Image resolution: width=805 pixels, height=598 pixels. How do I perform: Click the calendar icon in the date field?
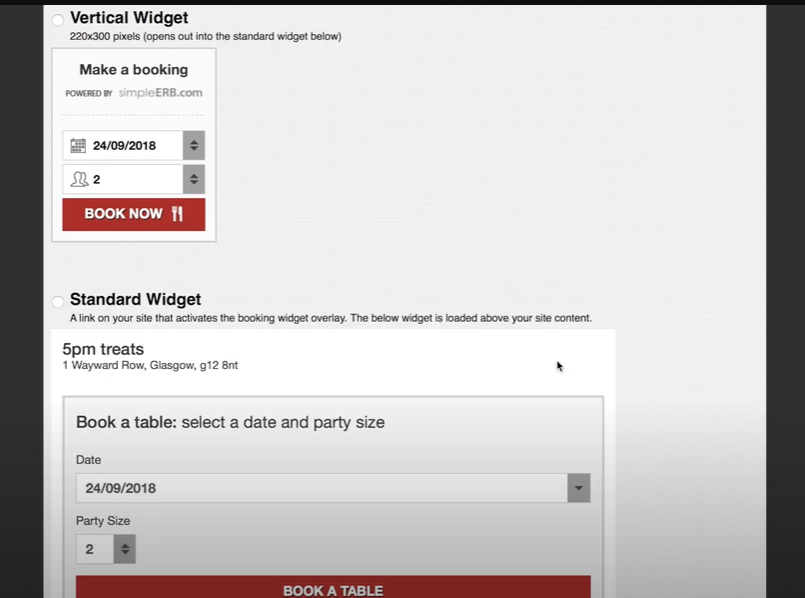click(x=78, y=145)
